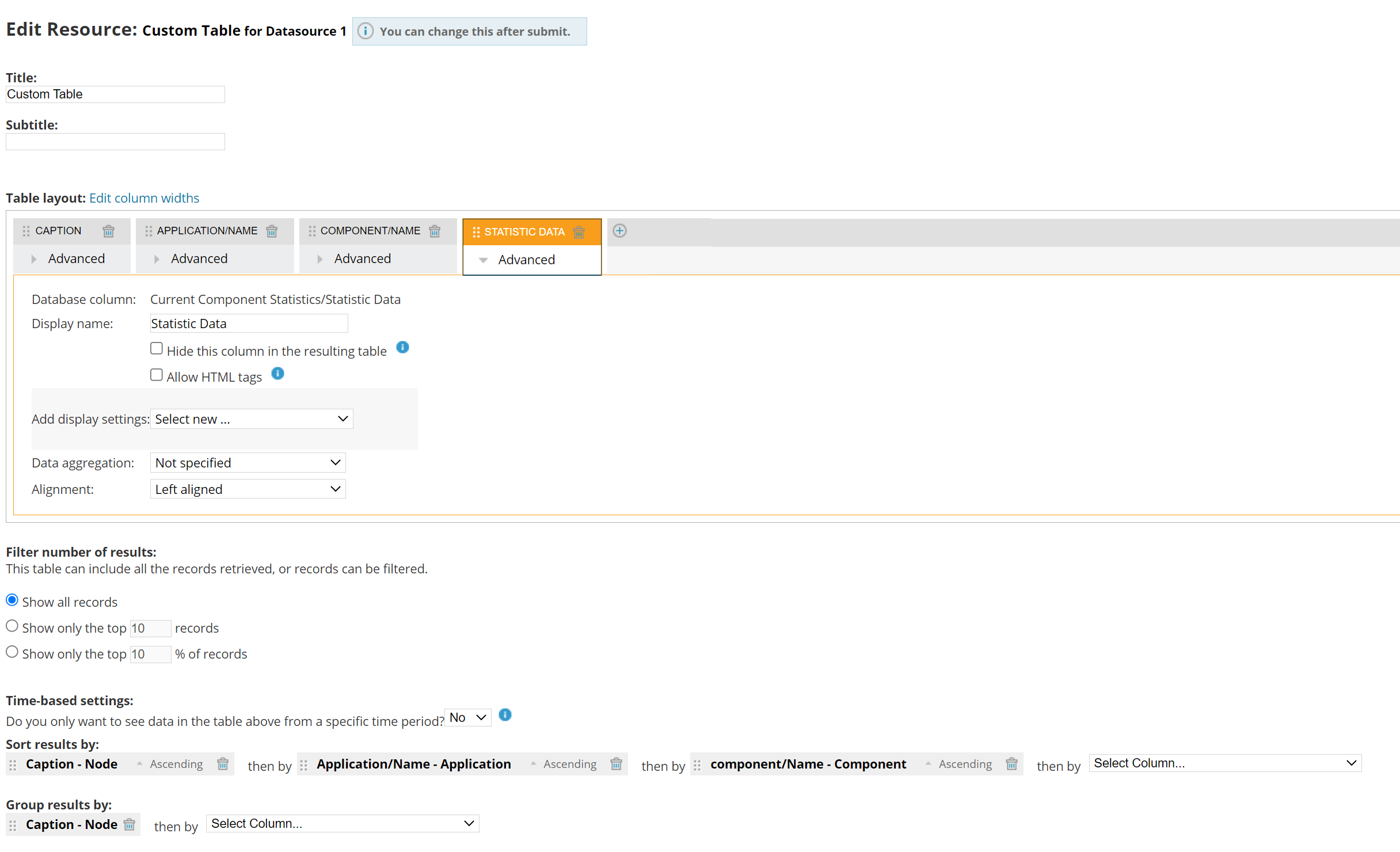The height and width of the screenshot is (852, 1400).
Task: Click info icon next to Allow HTML tags
Action: [277, 374]
